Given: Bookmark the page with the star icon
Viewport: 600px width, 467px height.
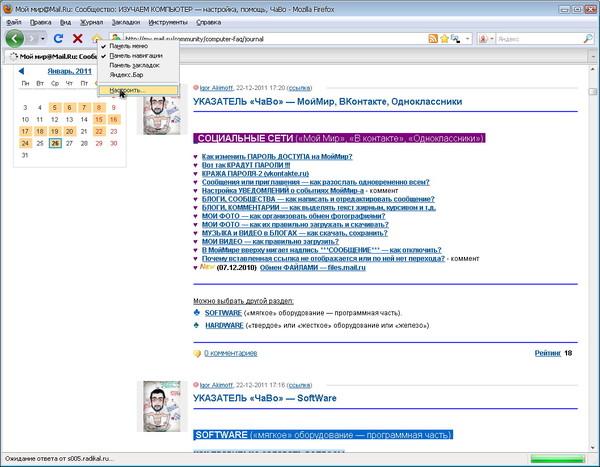Looking at the screenshot, I should 444,39.
